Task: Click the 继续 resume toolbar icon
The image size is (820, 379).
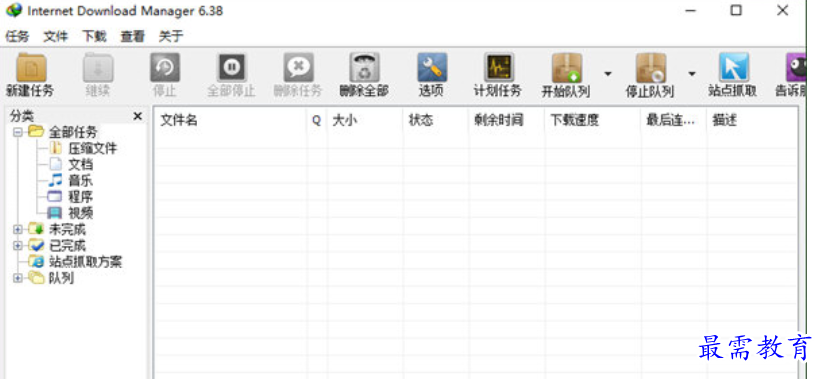Action: [x=98, y=68]
